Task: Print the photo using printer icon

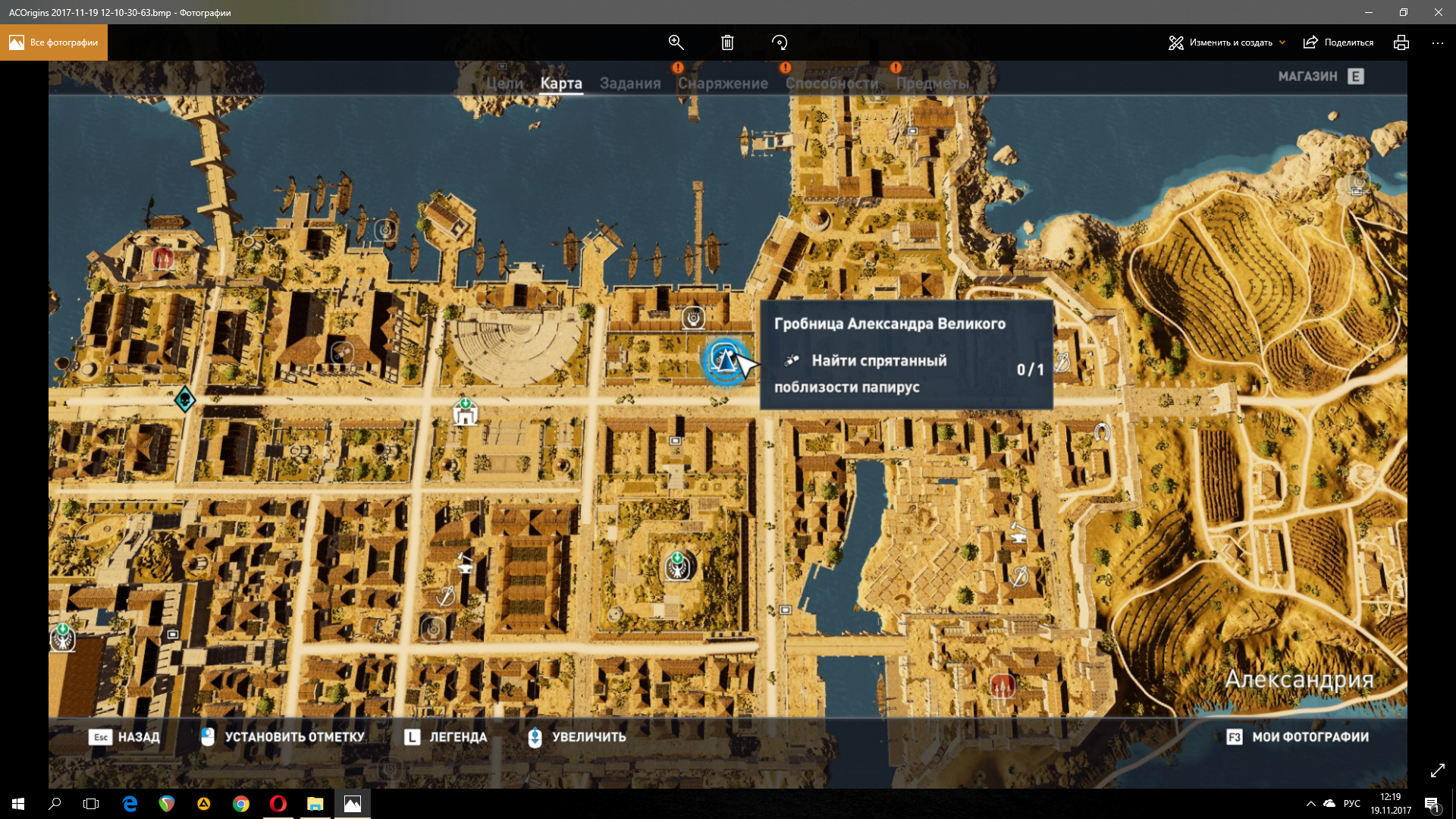Action: (1401, 42)
